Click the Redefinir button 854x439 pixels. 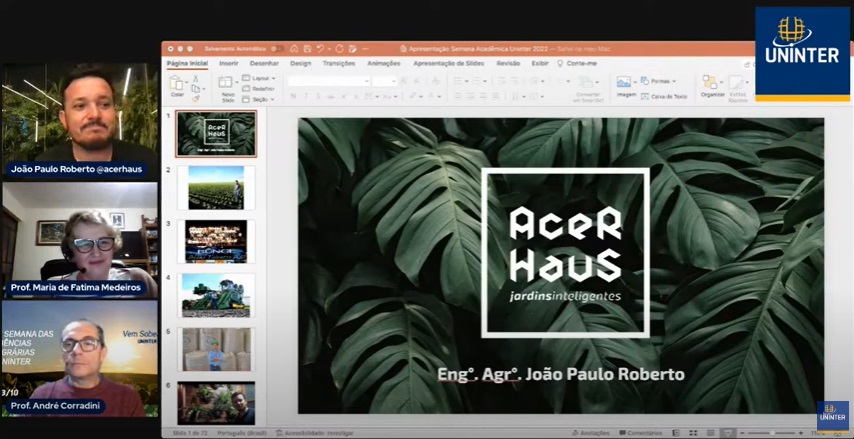coord(260,88)
